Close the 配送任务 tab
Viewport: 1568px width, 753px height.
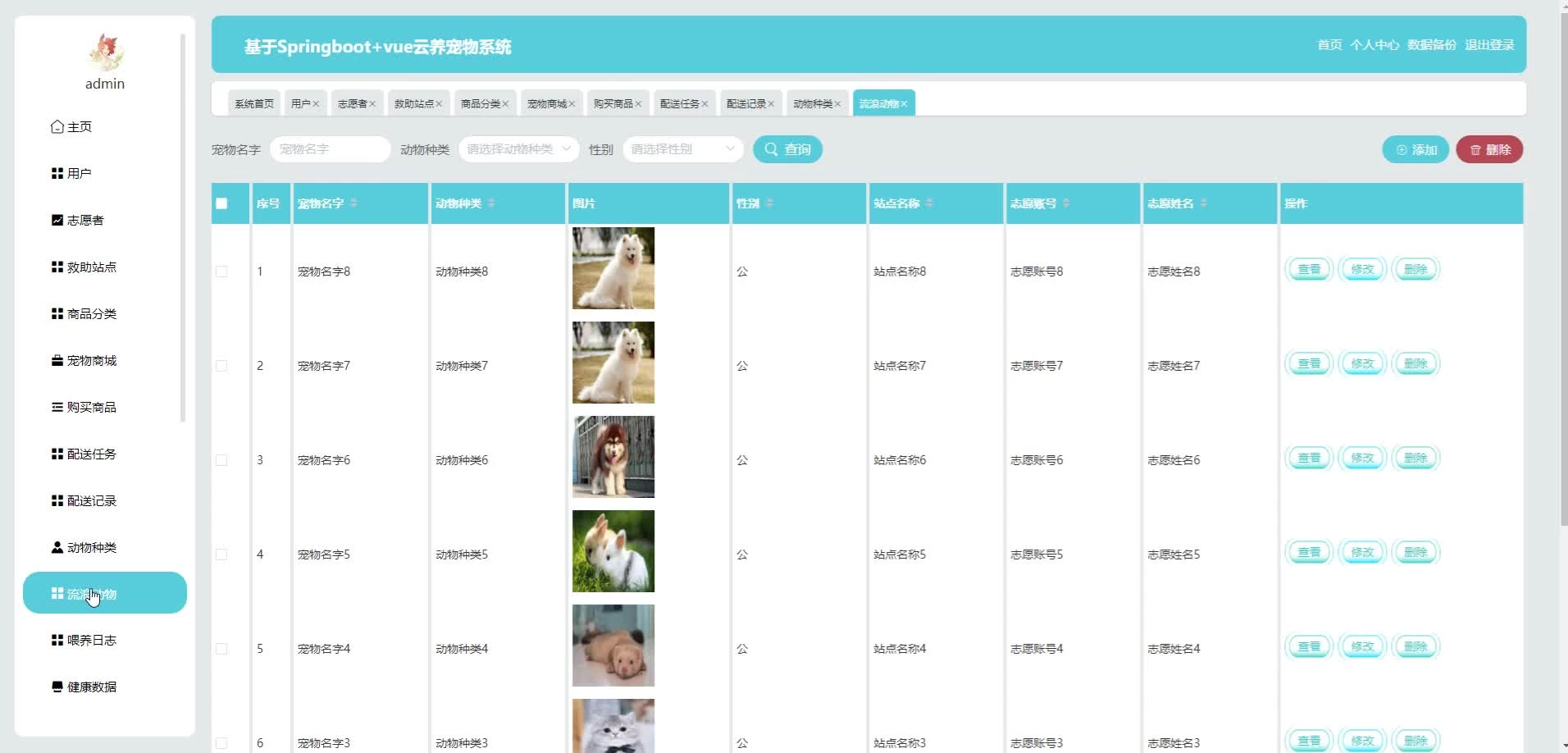[x=704, y=104]
